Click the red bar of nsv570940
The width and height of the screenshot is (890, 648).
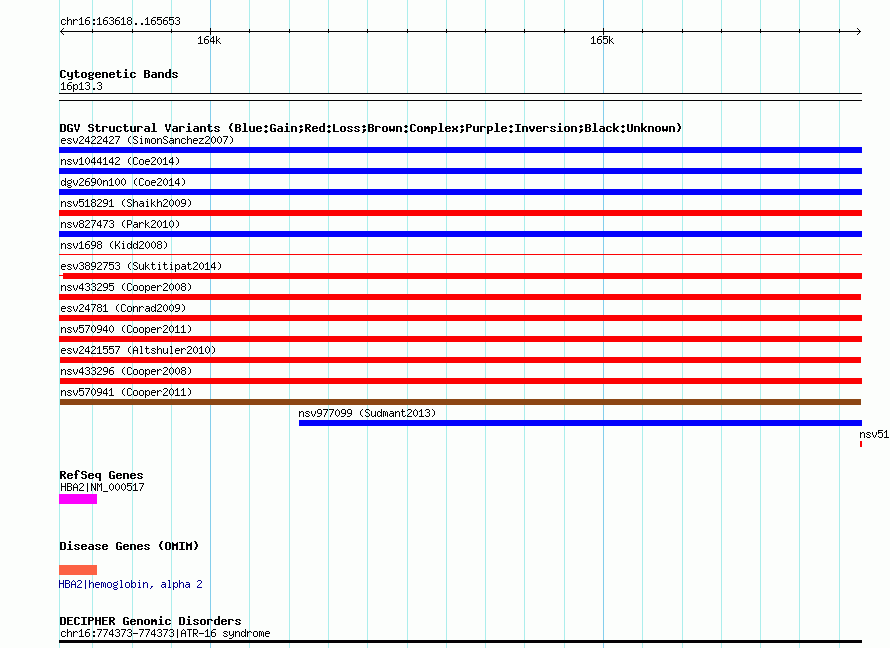tap(460, 339)
